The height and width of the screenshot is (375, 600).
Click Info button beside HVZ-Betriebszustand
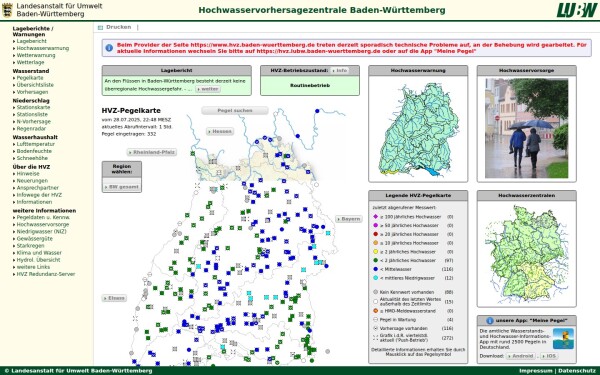tap(339, 71)
